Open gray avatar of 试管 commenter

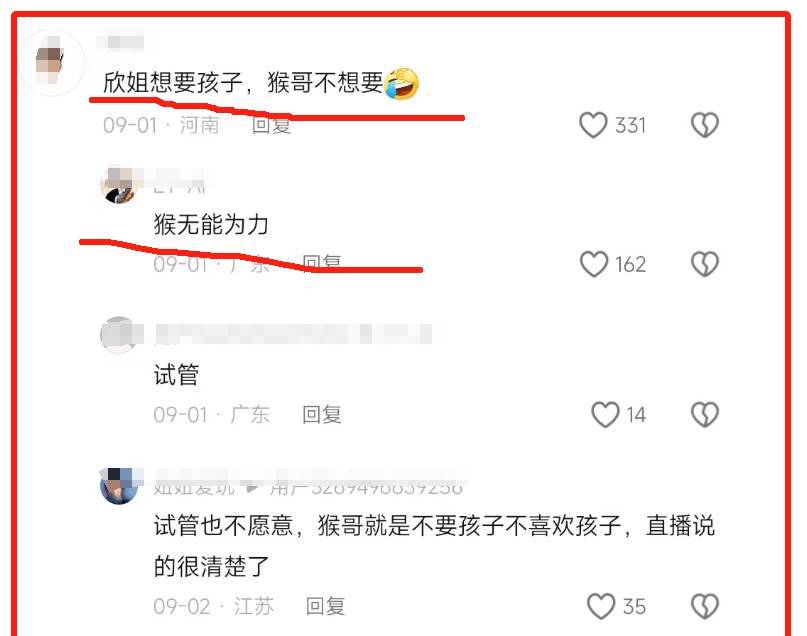119,335
